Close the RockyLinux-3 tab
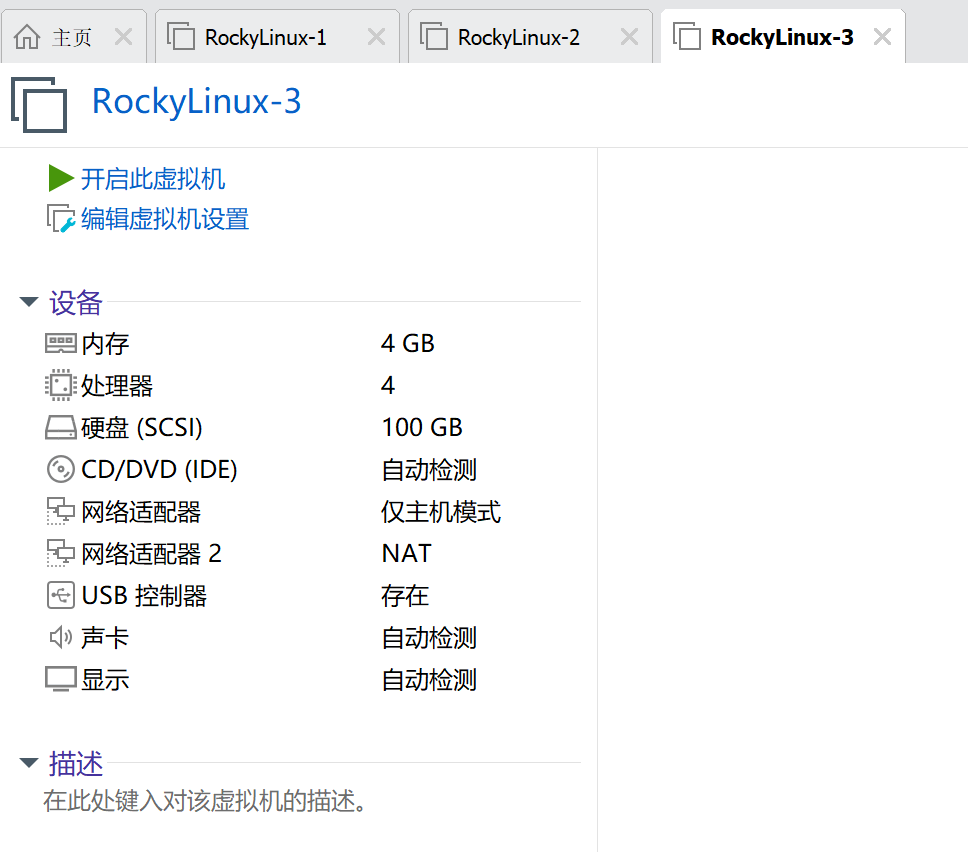Image resolution: width=968 pixels, height=852 pixels. click(882, 37)
